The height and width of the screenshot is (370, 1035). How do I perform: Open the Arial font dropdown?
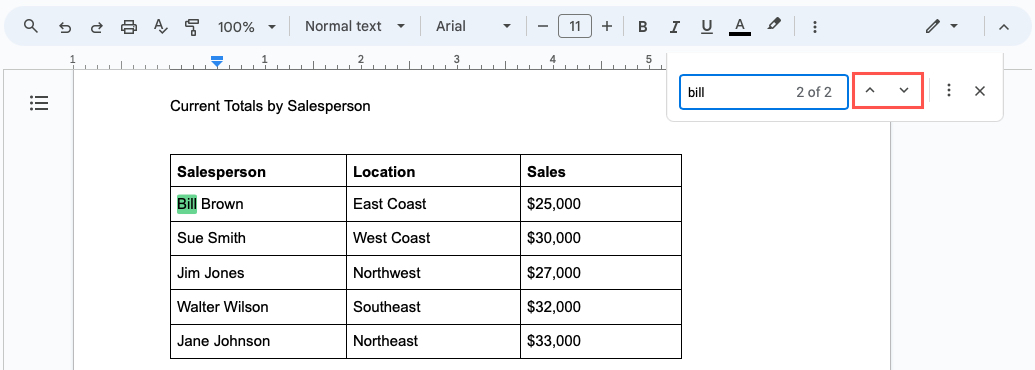[473, 26]
